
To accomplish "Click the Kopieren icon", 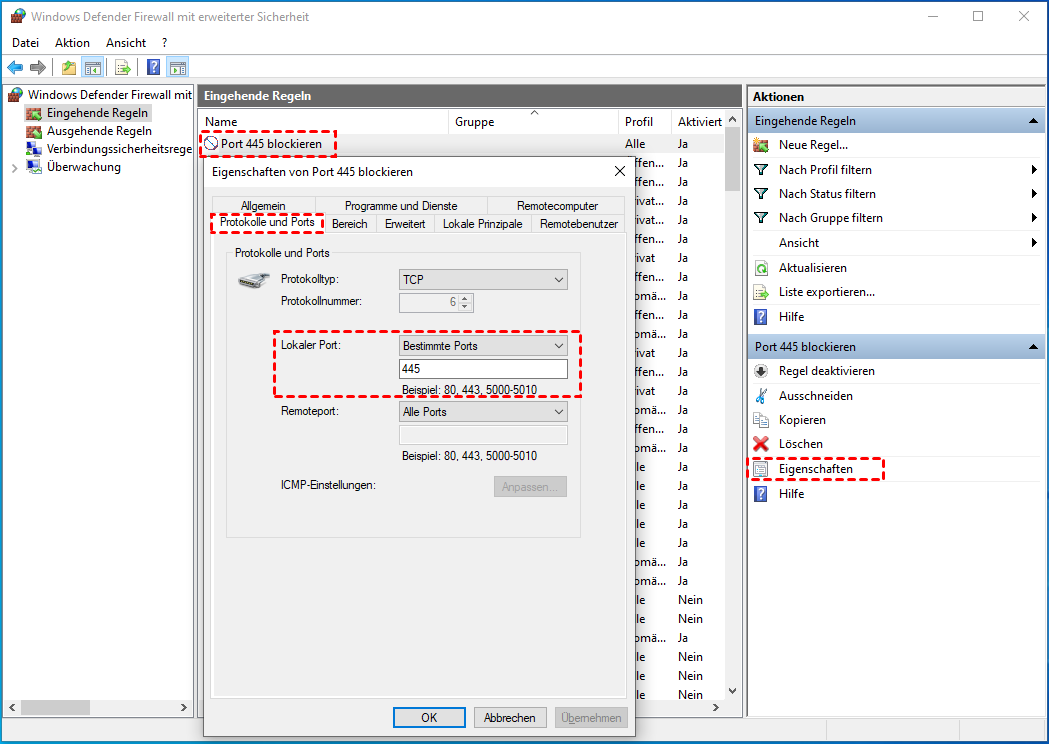I will click(761, 420).
